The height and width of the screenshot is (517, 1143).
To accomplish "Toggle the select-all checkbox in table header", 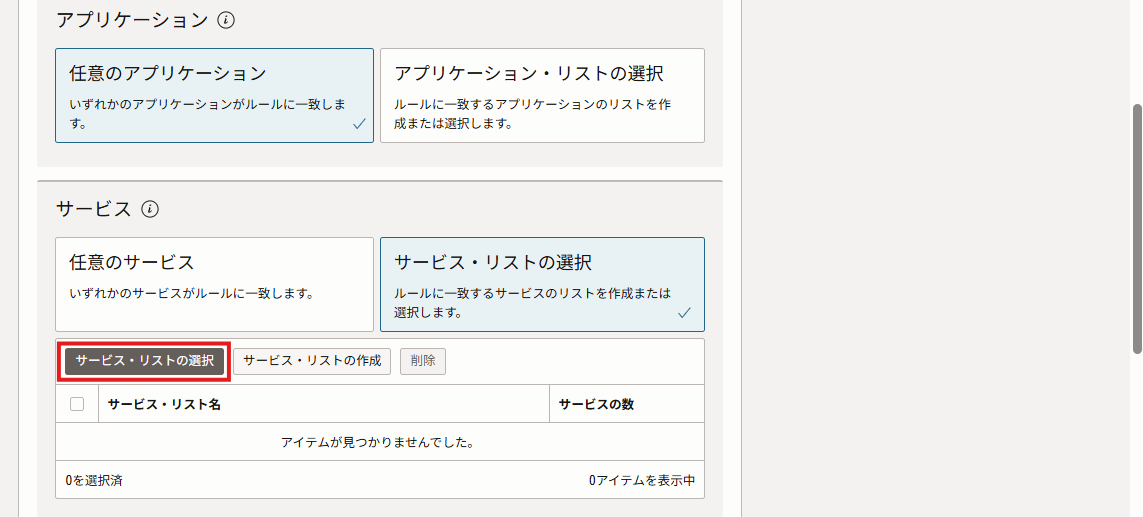I will tap(77, 404).
